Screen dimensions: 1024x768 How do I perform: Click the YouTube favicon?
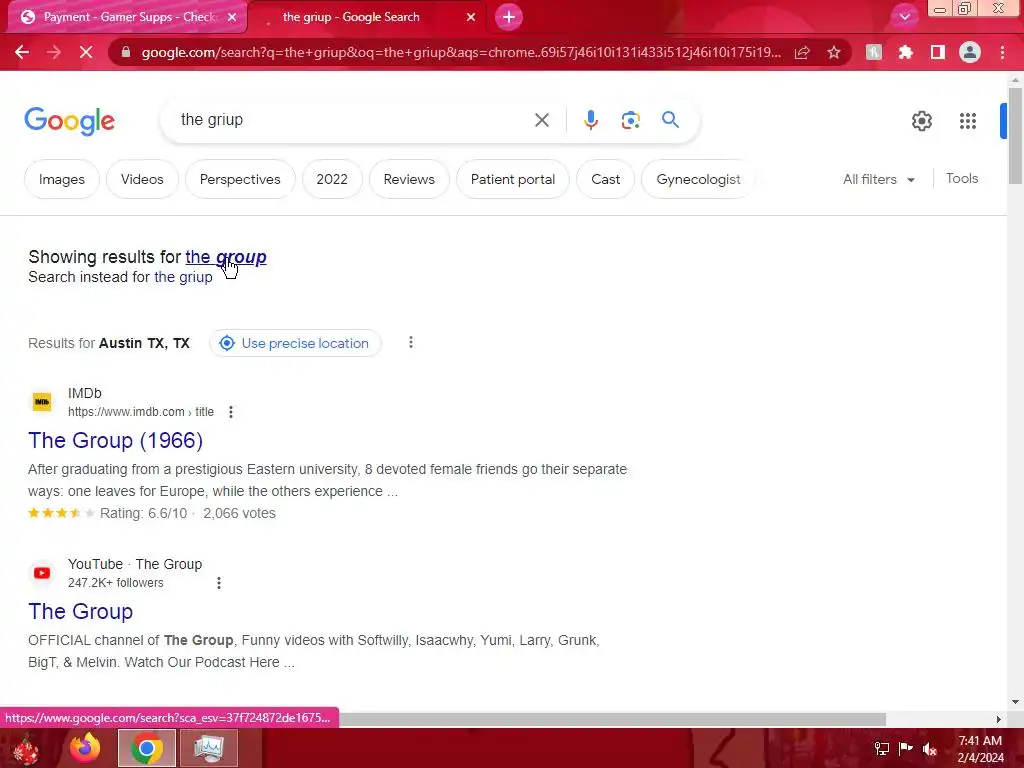click(x=42, y=573)
